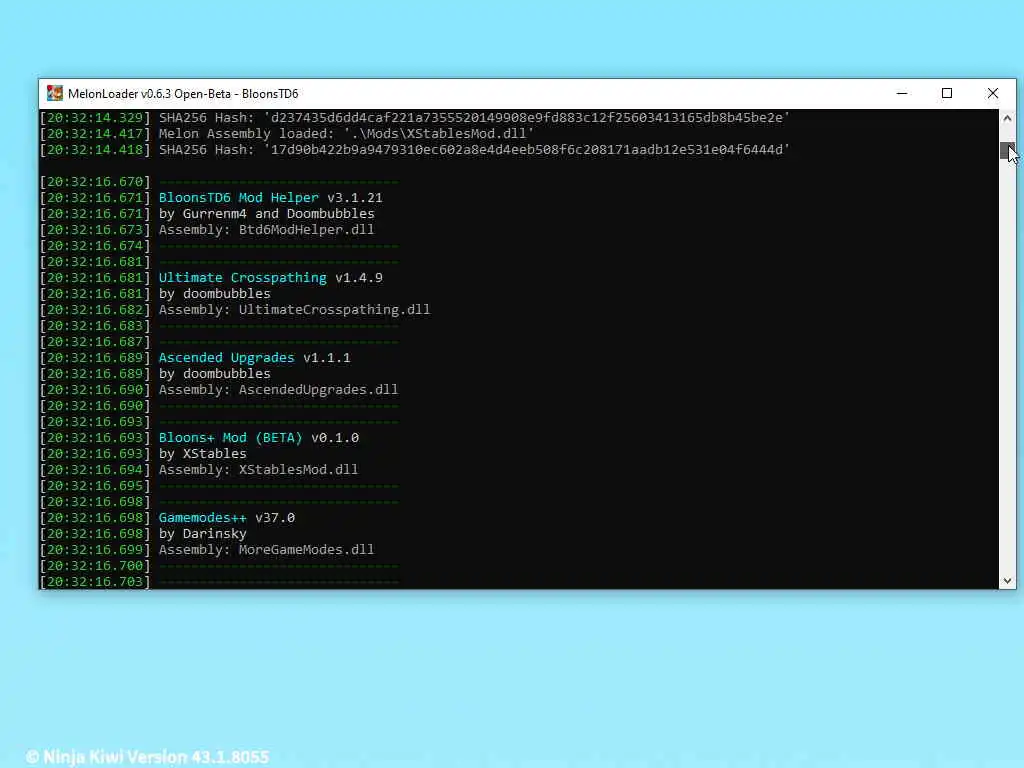
Task: Click the version 'v37.0' text
Action: [x=275, y=518]
